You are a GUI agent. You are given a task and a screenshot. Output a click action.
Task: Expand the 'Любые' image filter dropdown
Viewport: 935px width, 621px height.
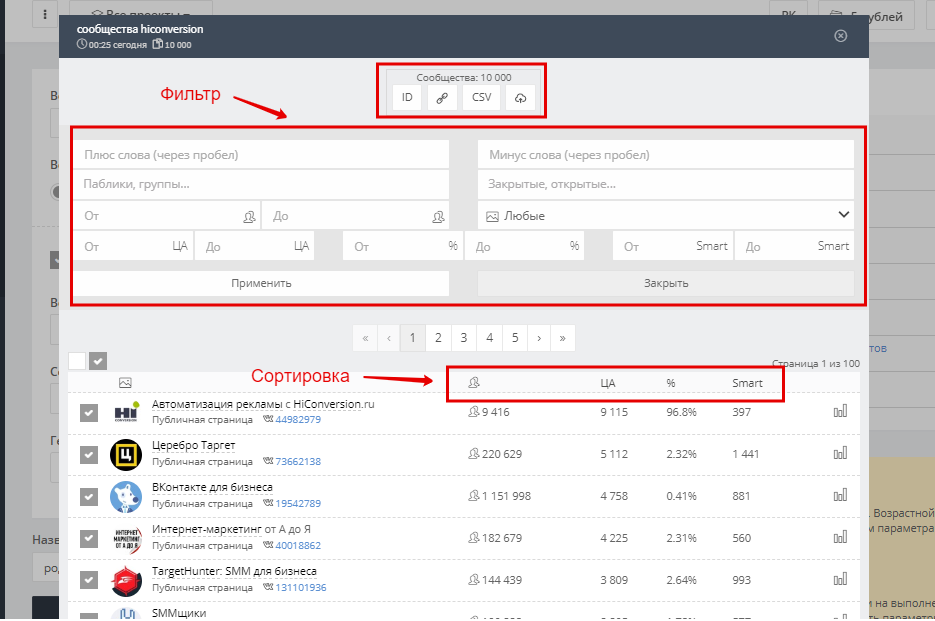[665, 215]
